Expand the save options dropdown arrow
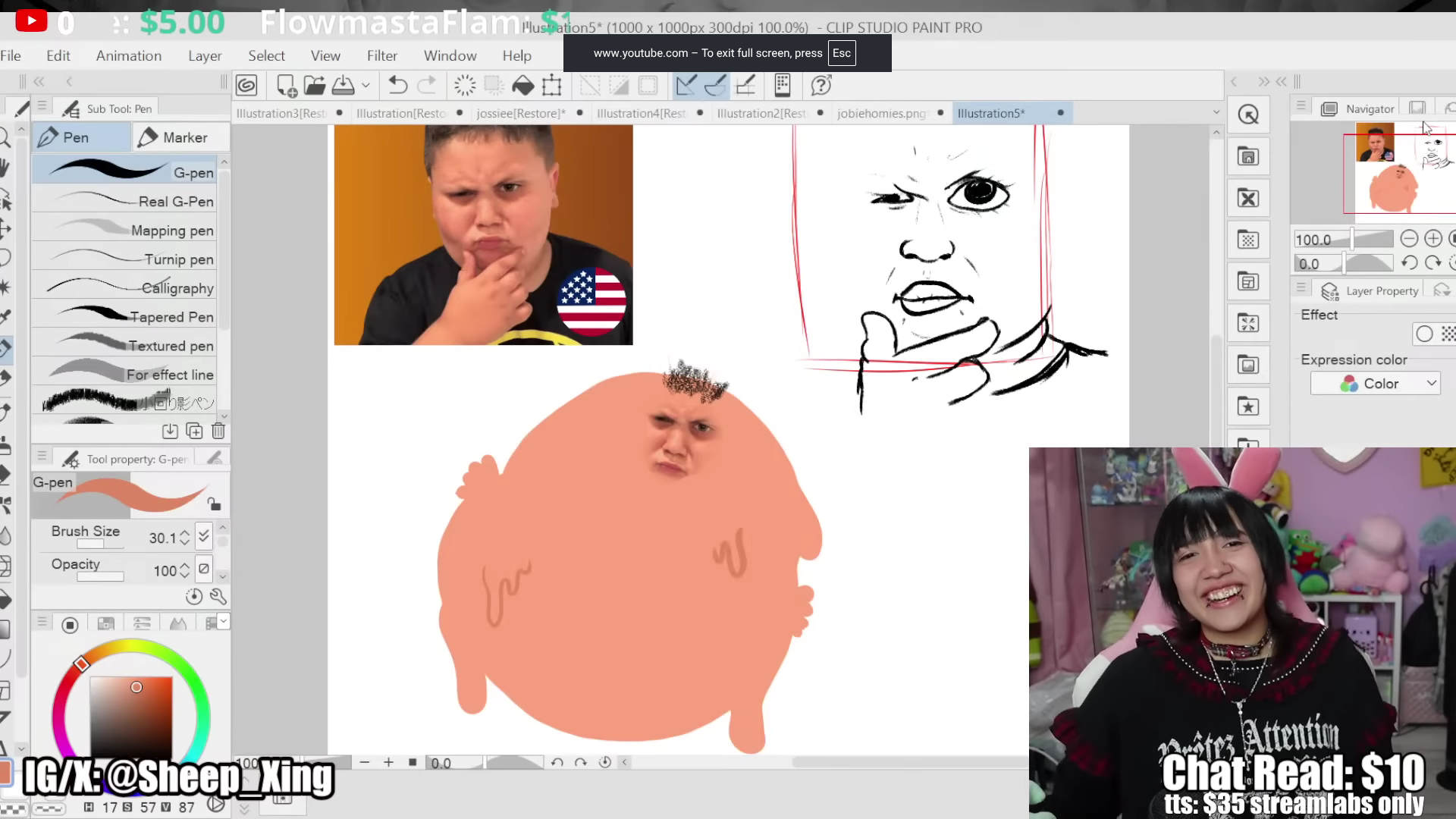 [366, 86]
